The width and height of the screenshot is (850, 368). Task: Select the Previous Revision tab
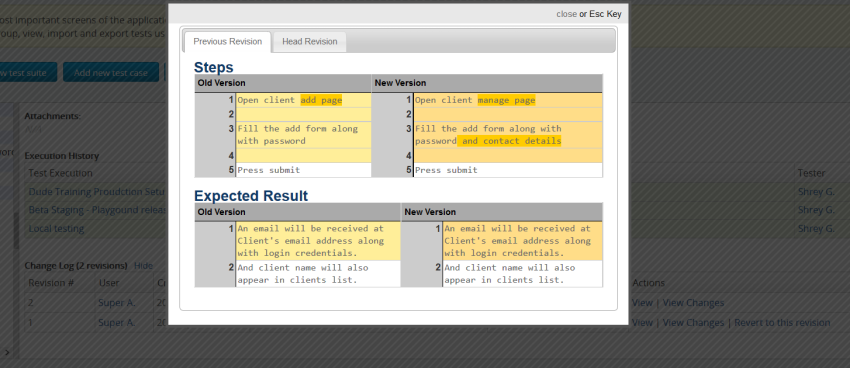coord(228,42)
